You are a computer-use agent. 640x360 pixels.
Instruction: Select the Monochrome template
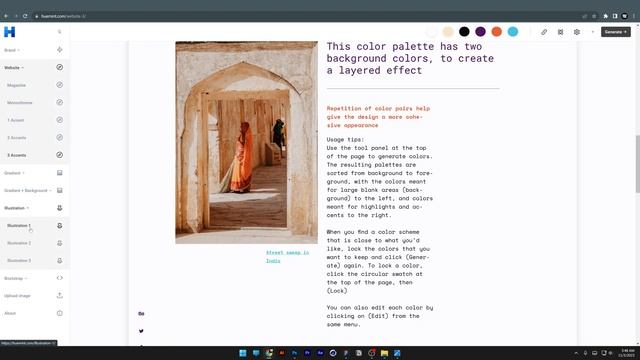[20, 103]
